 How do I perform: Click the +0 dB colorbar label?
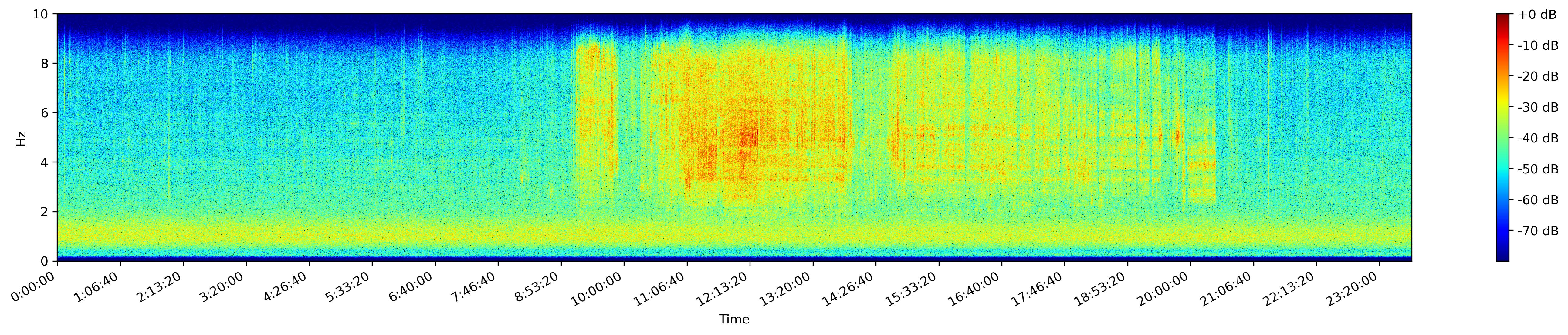click(1537, 15)
